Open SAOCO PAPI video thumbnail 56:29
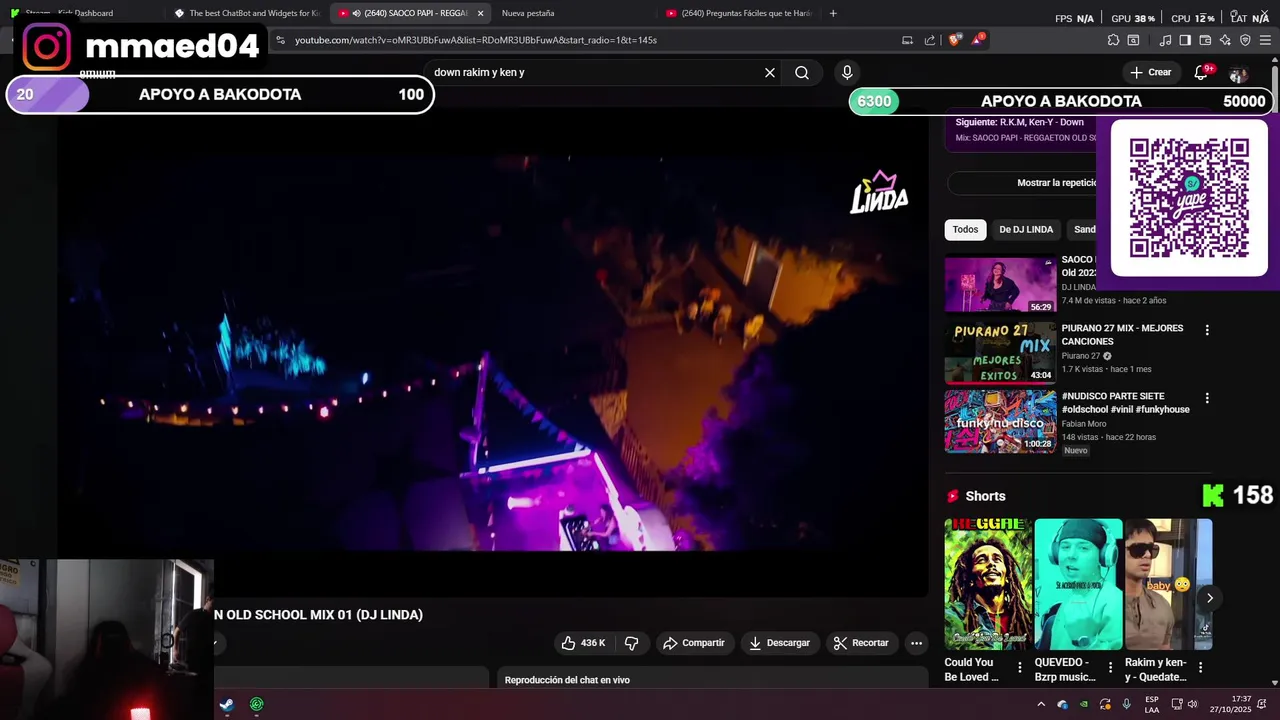The image size is (1280, 720). coord(1000,285)
